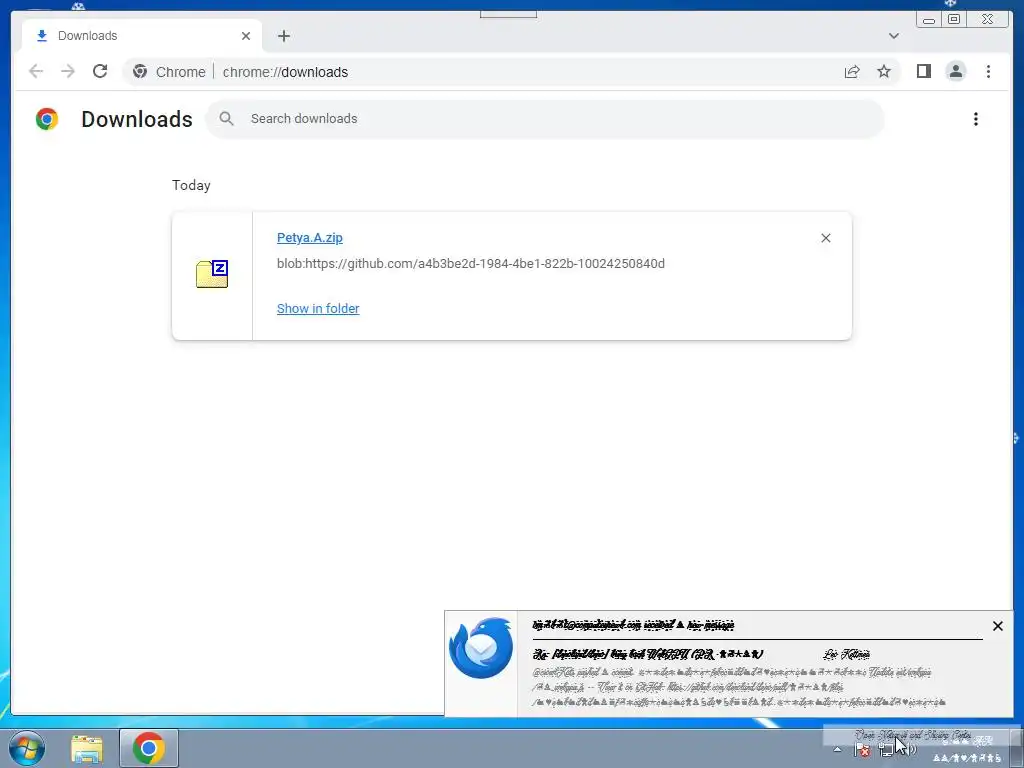Open the site info Chrome icon in the address bar

click(140, 71)
